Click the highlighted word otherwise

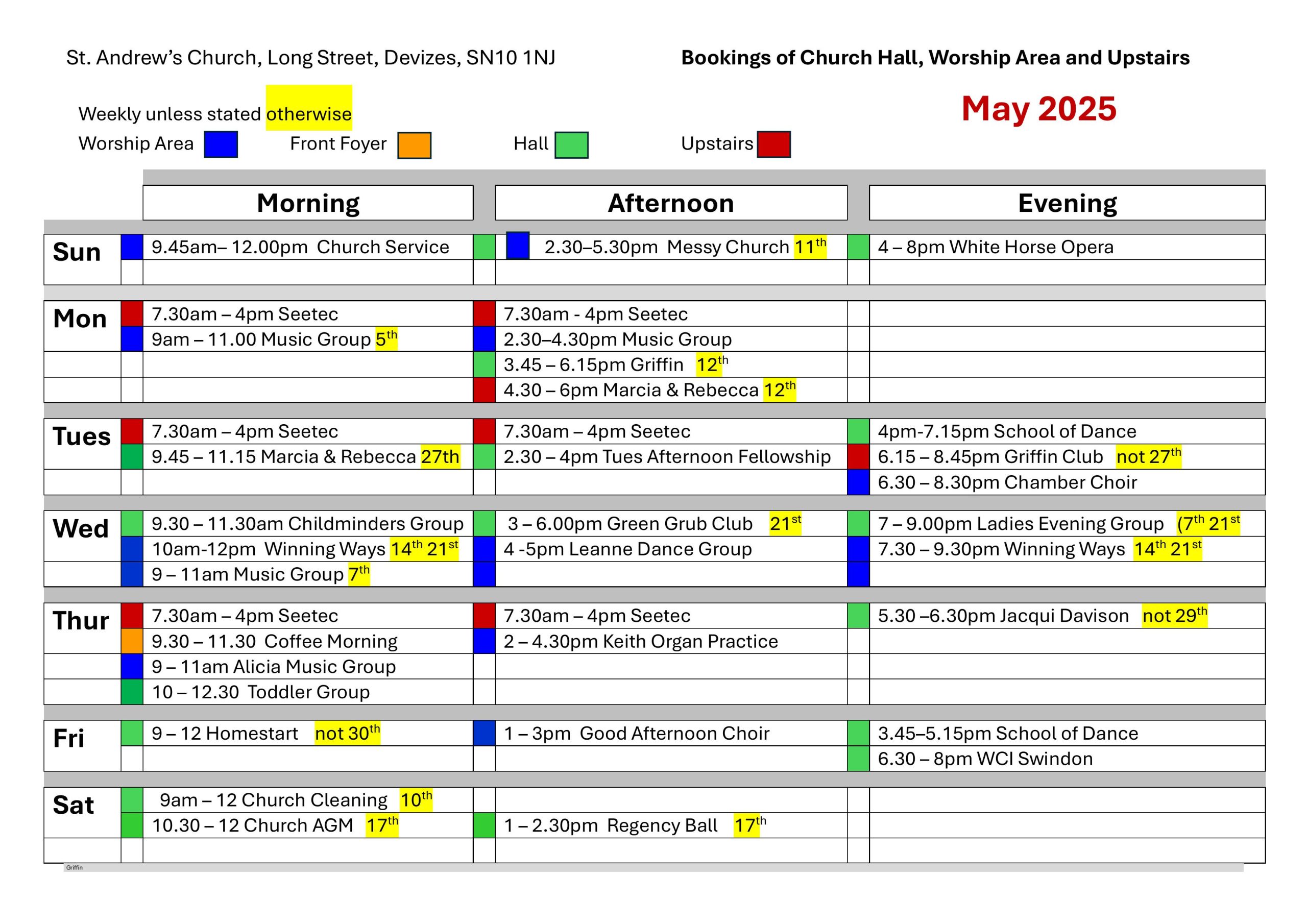(x=309, y=114)
